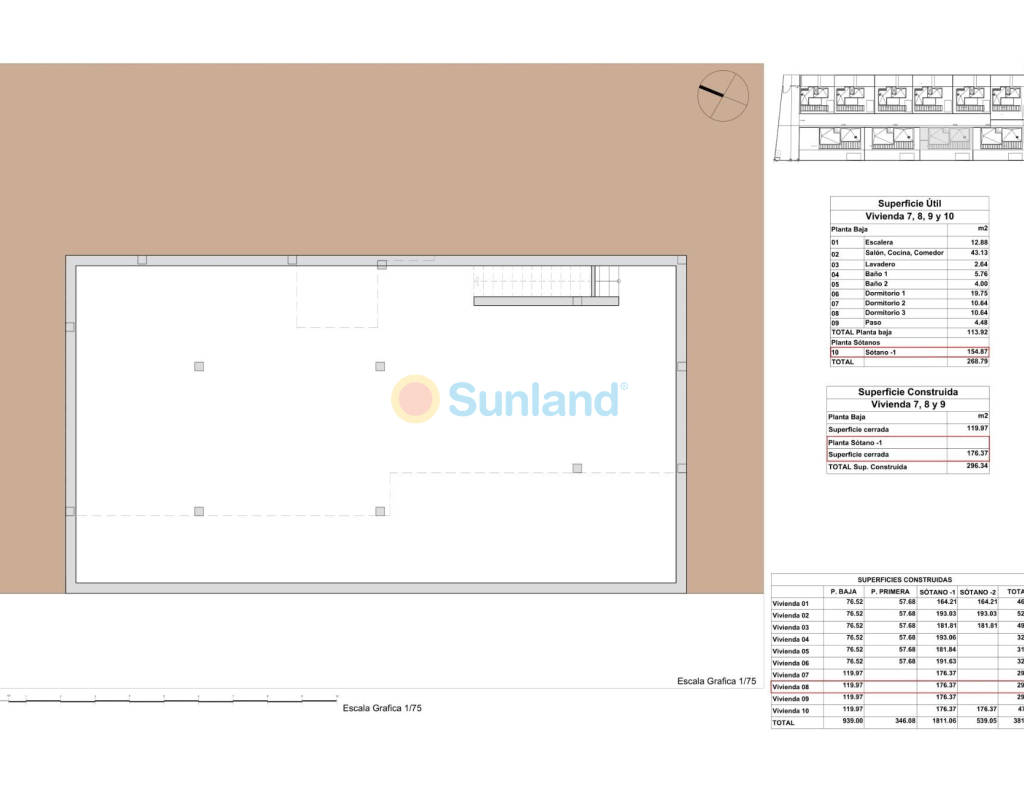Click the P. PRIMERA column header
This screenshot has width=1024, height=800.
click(x=890, y=592)
